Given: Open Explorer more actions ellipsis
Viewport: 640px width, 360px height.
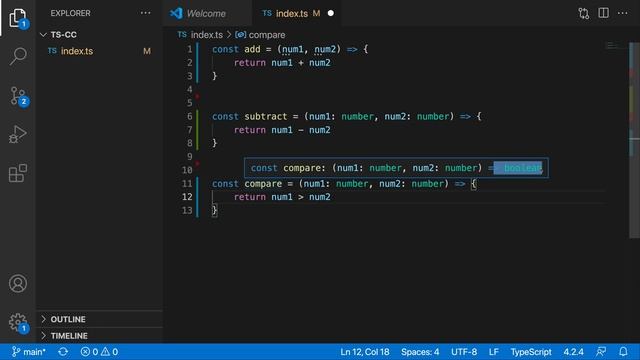Looking at the screenshot, I should [145, 13].
